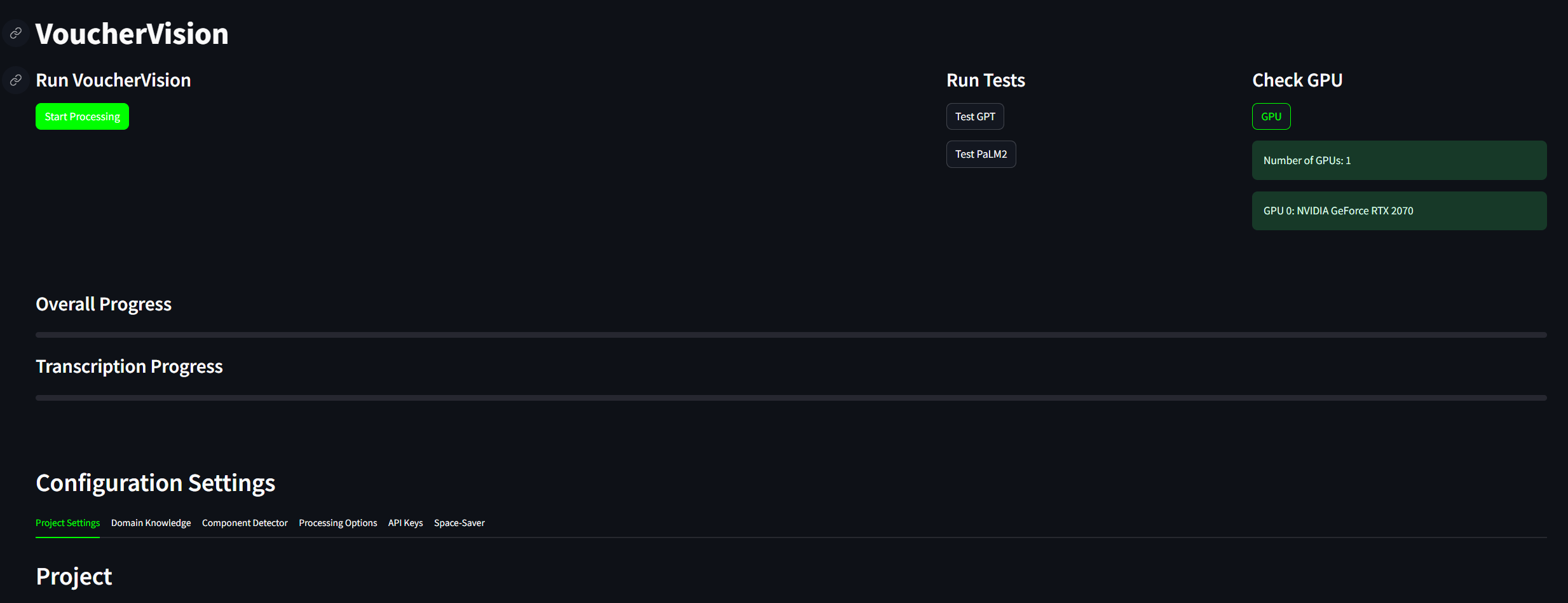The height and width of the screenshot is (603, 1568).
Task: Run the Test GPT check
Action: pyautogui.click(x=975, y=116)
